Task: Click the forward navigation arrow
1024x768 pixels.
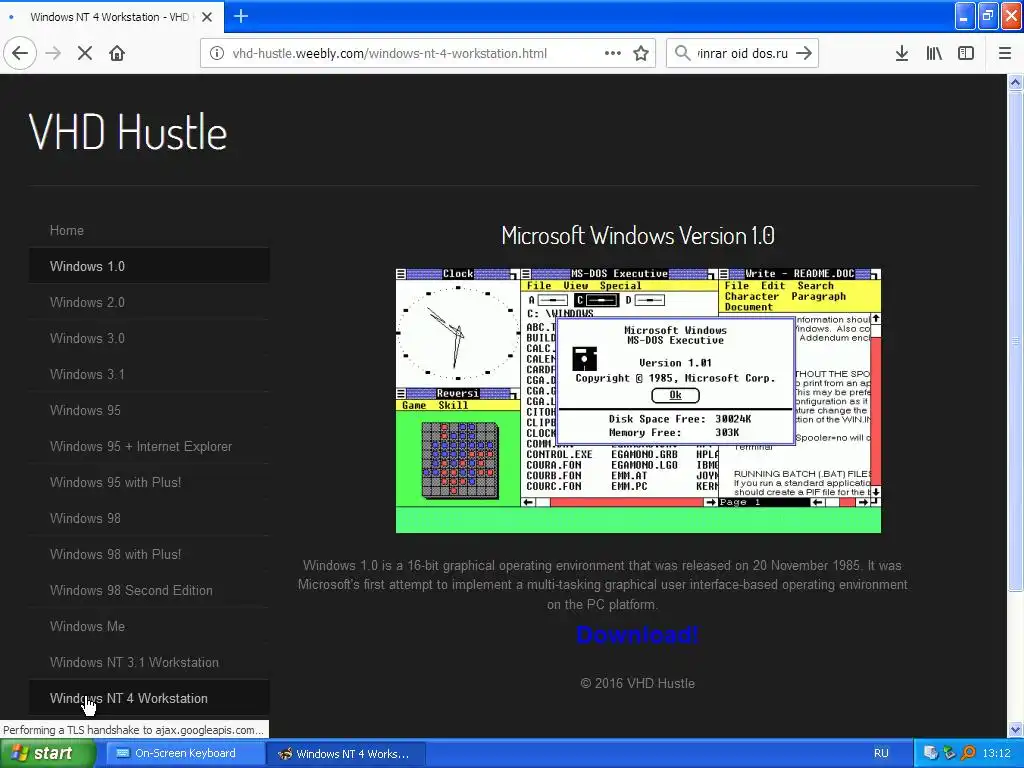Action: (x=53, y=53)
